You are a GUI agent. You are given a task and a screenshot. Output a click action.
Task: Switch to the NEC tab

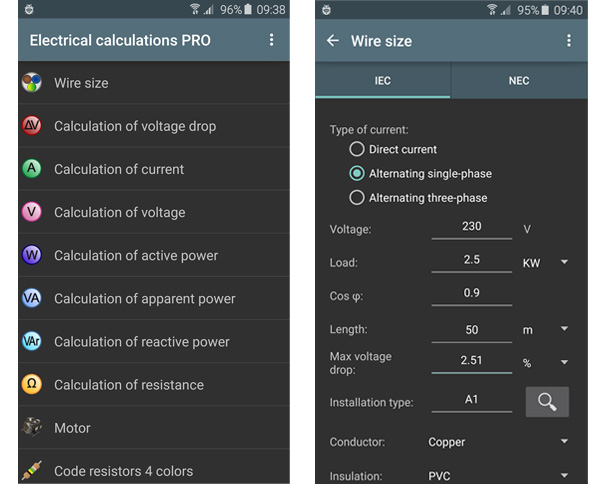[x=519, y=80]
